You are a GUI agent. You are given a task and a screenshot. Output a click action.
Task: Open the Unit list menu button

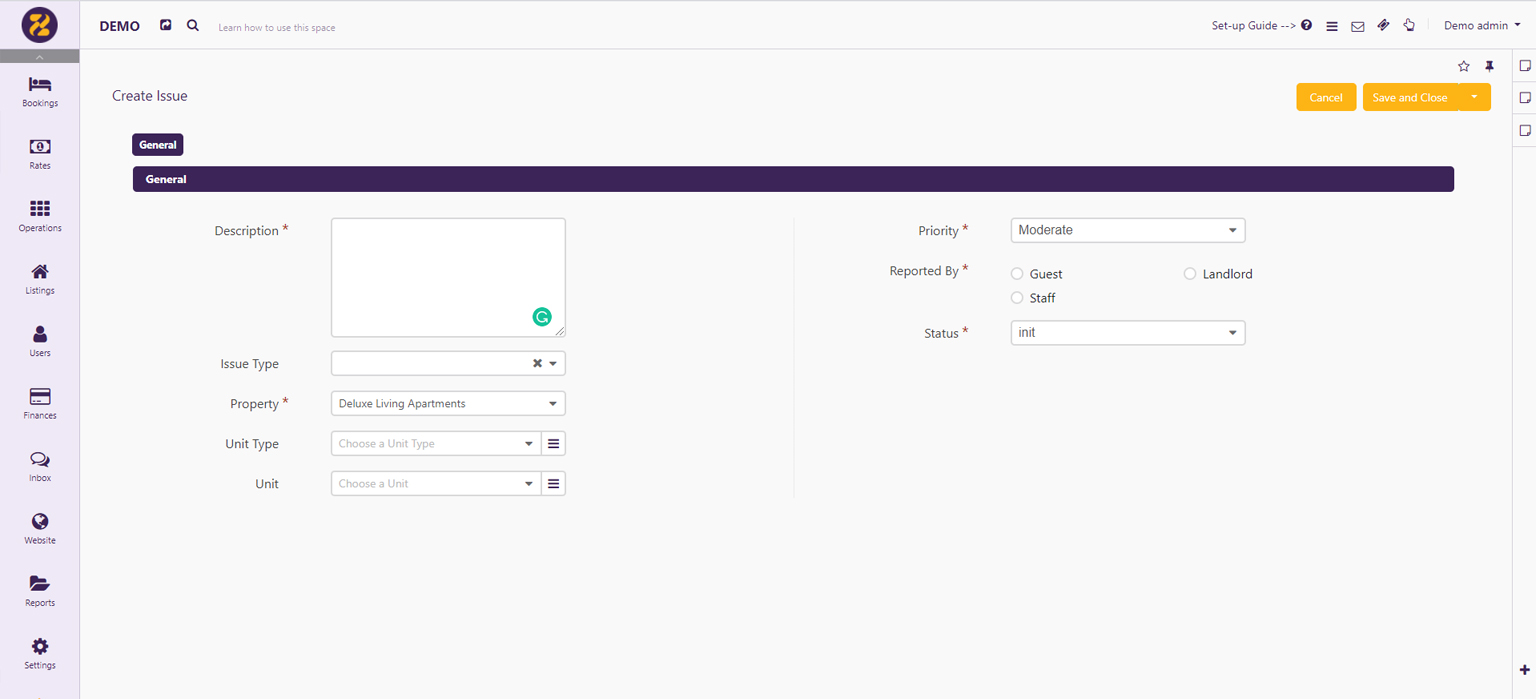click(x=553, y=483)
